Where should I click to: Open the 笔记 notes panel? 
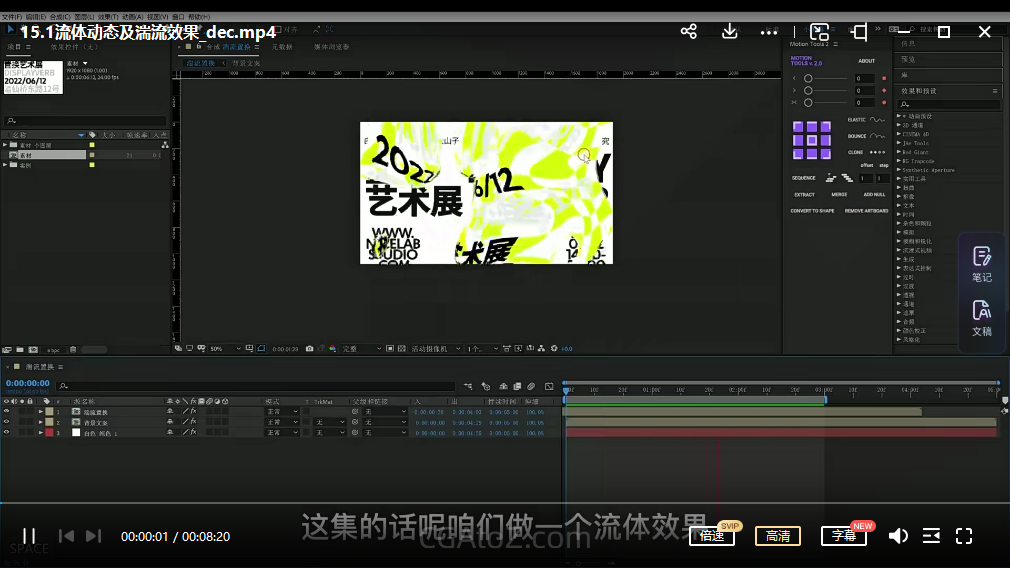point(982,264)
